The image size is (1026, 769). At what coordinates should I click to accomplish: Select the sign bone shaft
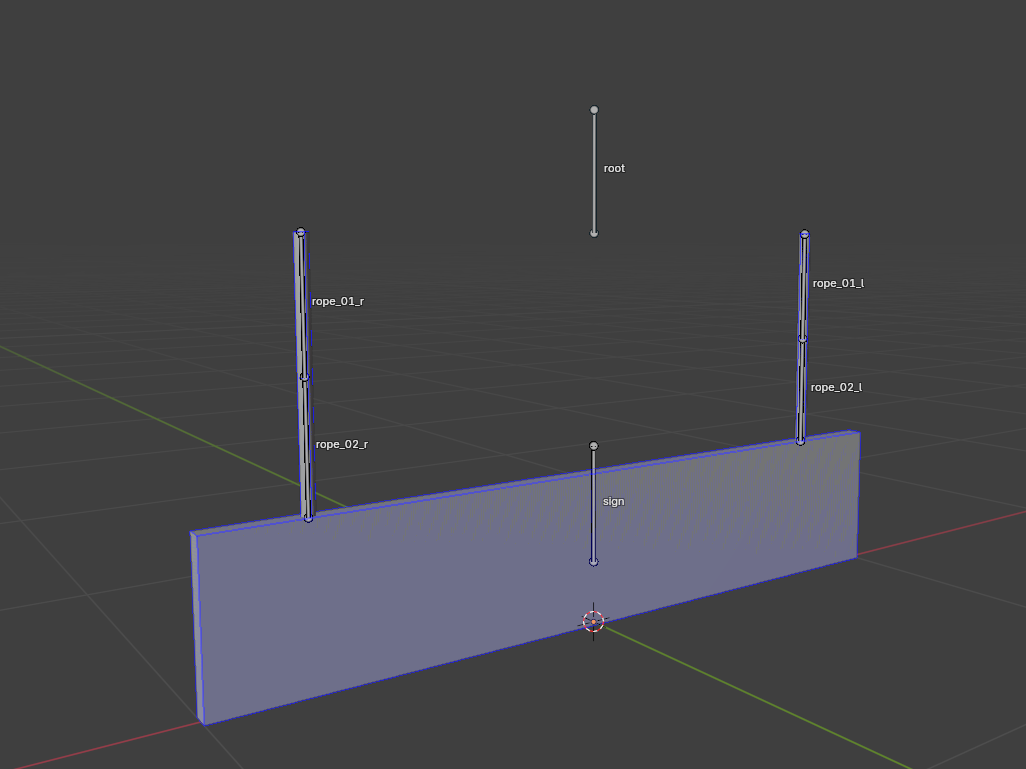coord(594,504)
